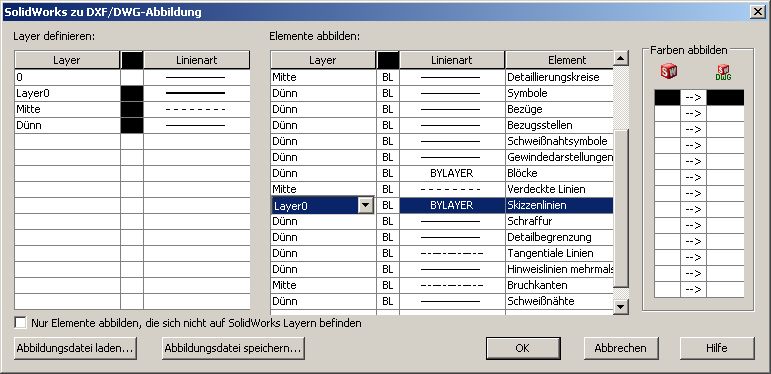
Task: Confirm with the OK button
Action: click(x=523, y=348)
